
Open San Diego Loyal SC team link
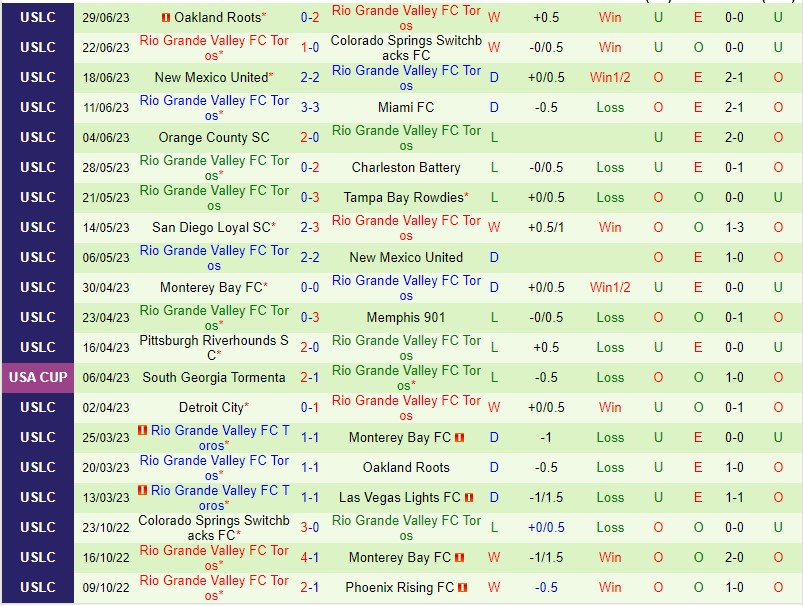tap(212, 227)
